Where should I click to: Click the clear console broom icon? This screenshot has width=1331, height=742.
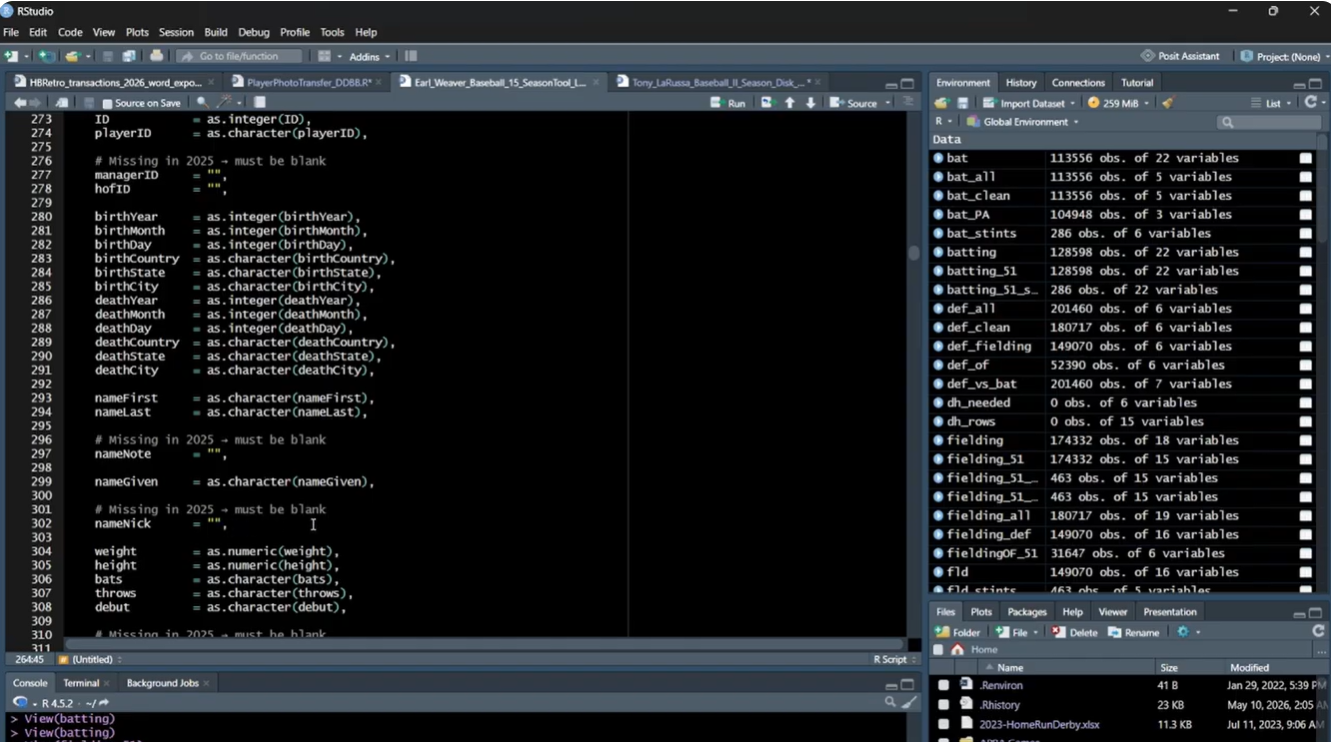910,703
